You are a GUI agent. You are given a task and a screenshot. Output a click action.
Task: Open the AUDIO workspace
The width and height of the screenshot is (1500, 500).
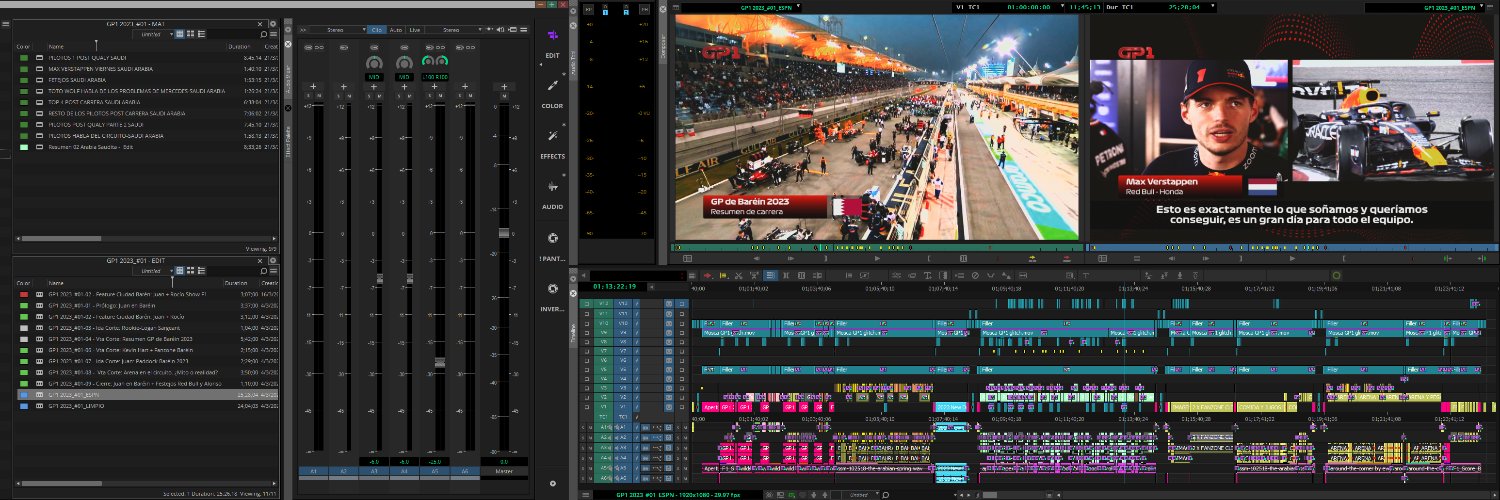click(552, 194)
